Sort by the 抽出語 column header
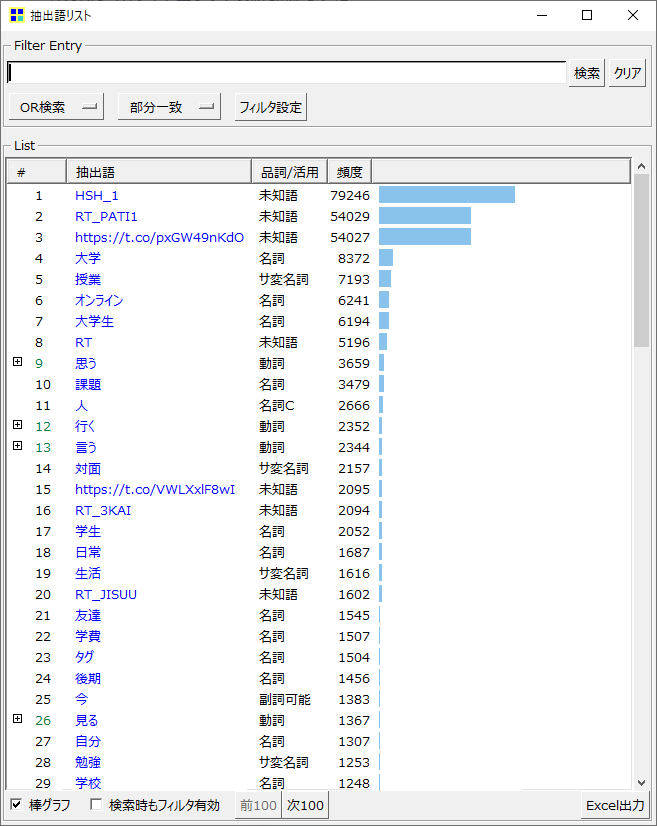The height and width of the screenshot is (826, 657). pos(159,172)
